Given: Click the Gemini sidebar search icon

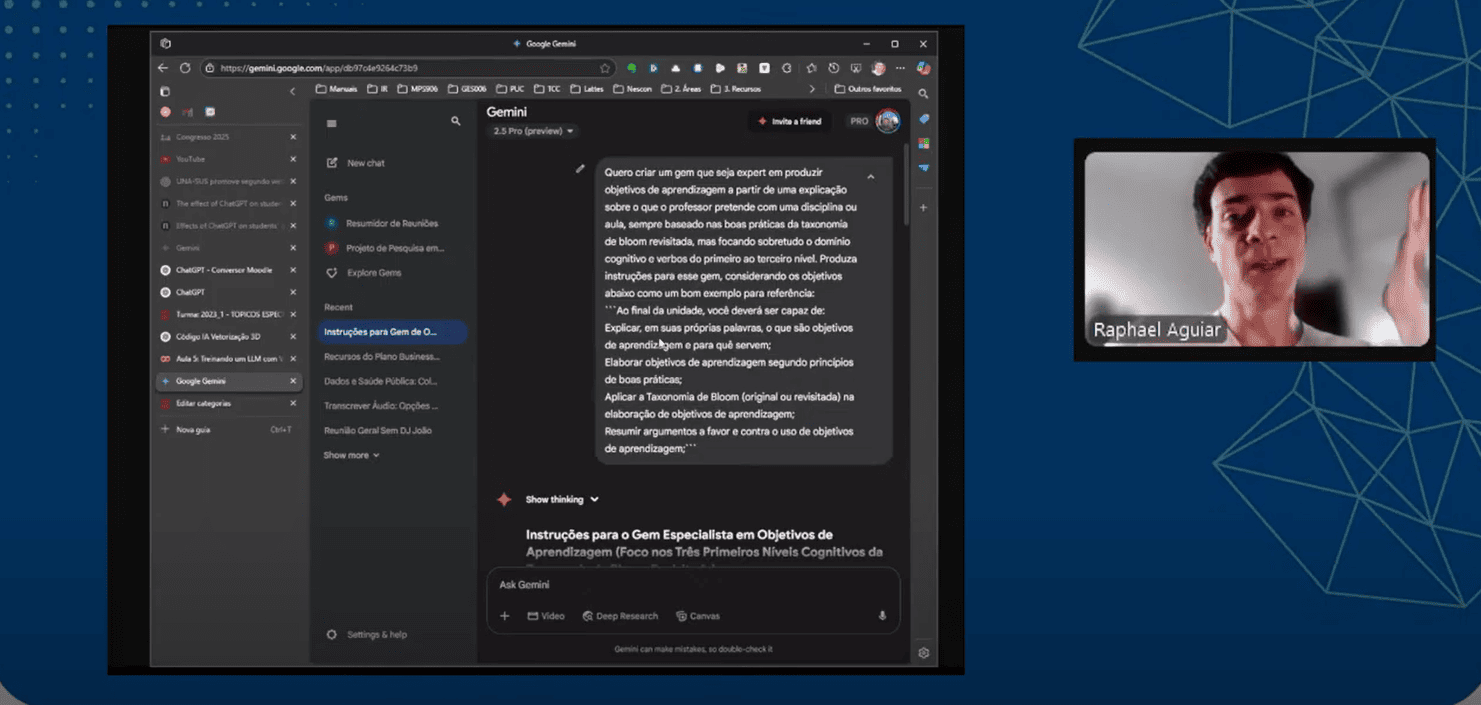Looking at the screenshot, I should point(456,121).
